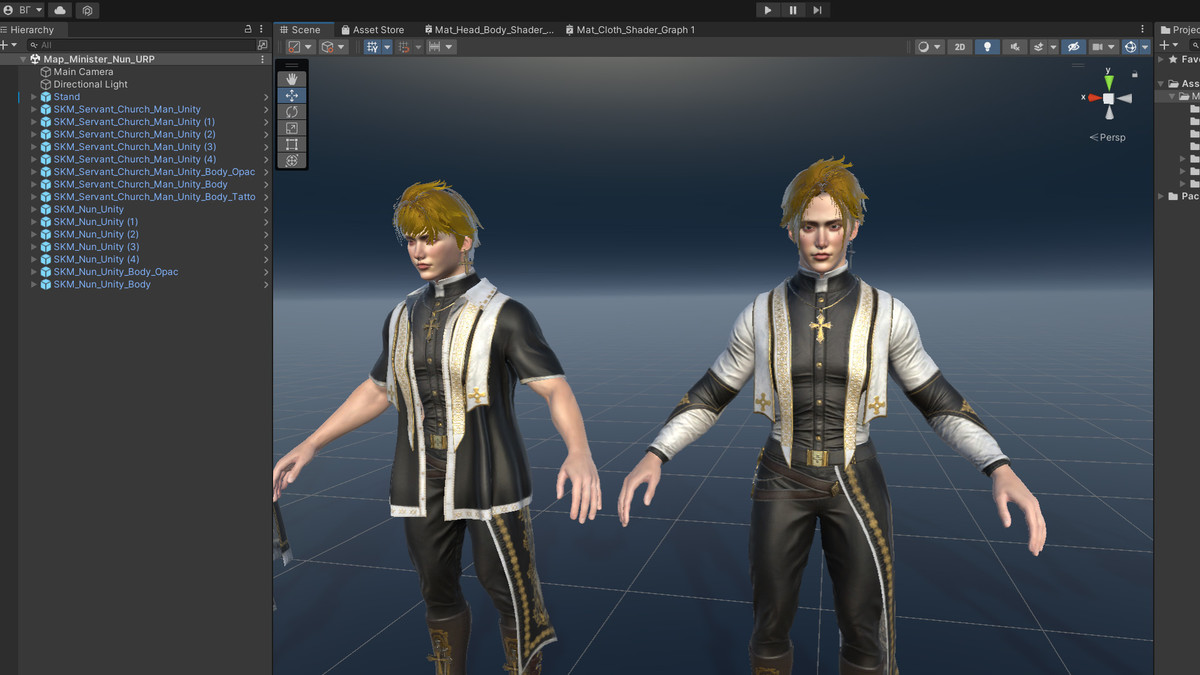Start Play mode
The image size is (1200, 675).
768,10
